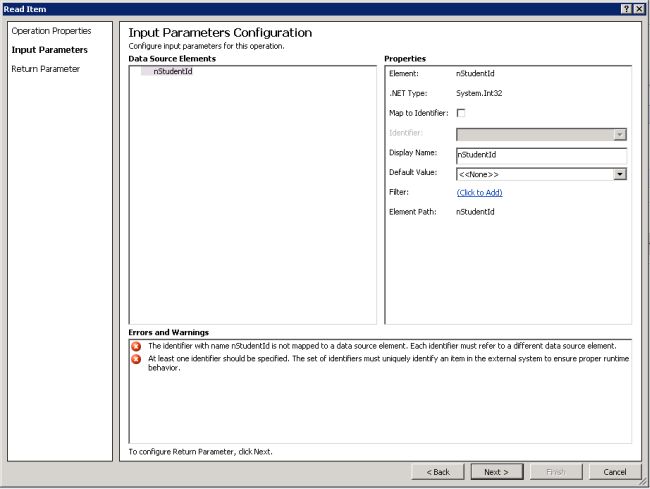Close the Read Item dialog window
This screenshot has height=489, width=650.
(640, 8)
